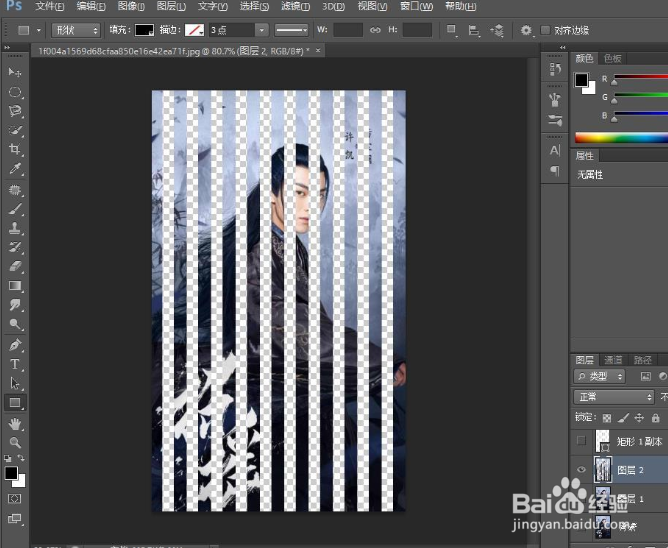Expand the collapsed toolbar double arrows
668x548 pixels.
coord(7,47)
